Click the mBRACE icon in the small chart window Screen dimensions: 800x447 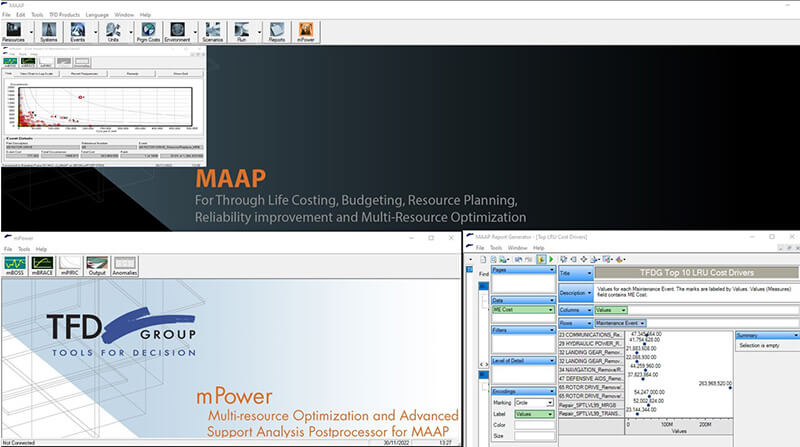(x=28, y=62)
